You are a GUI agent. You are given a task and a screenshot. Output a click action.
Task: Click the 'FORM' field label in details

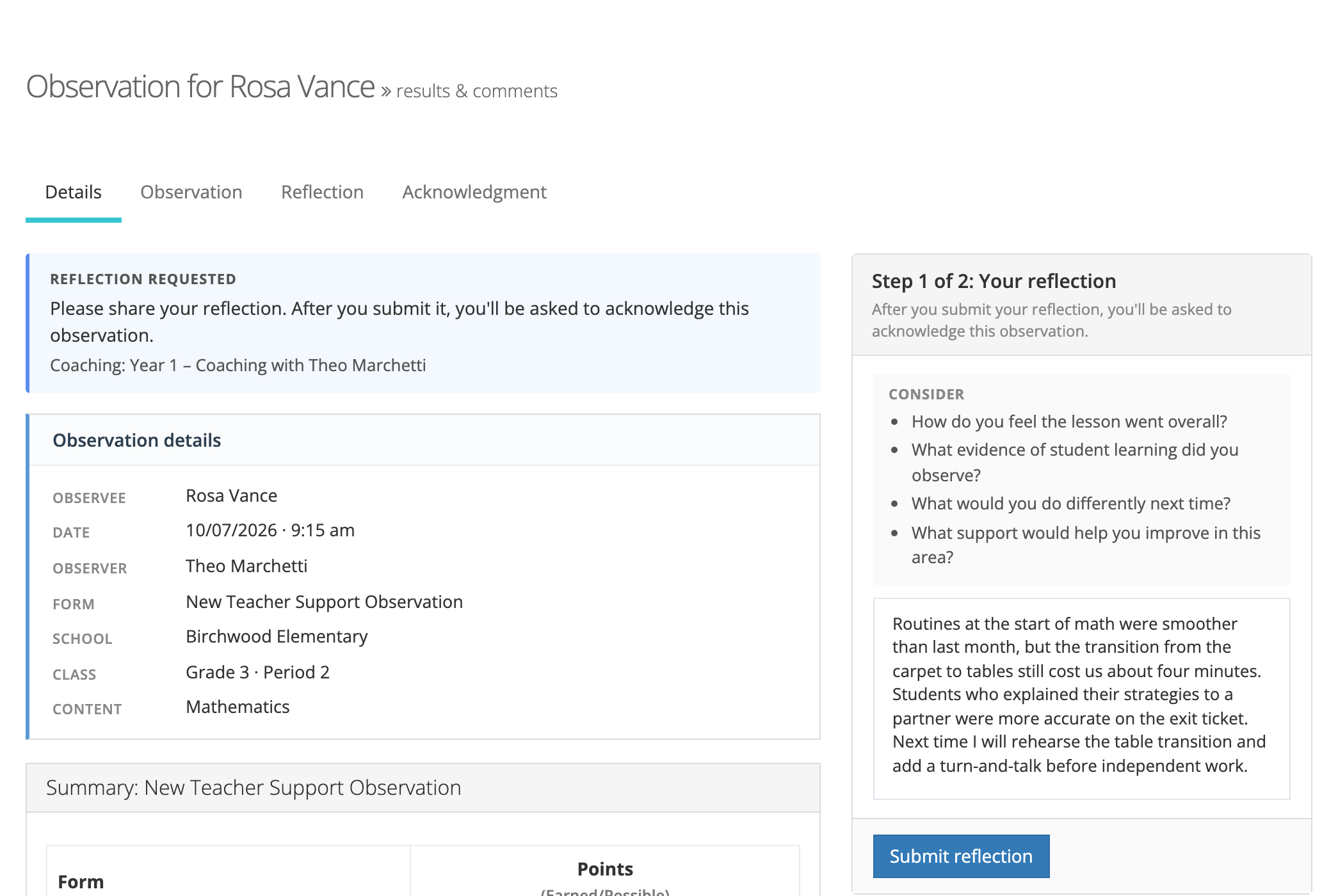point(73,604)
